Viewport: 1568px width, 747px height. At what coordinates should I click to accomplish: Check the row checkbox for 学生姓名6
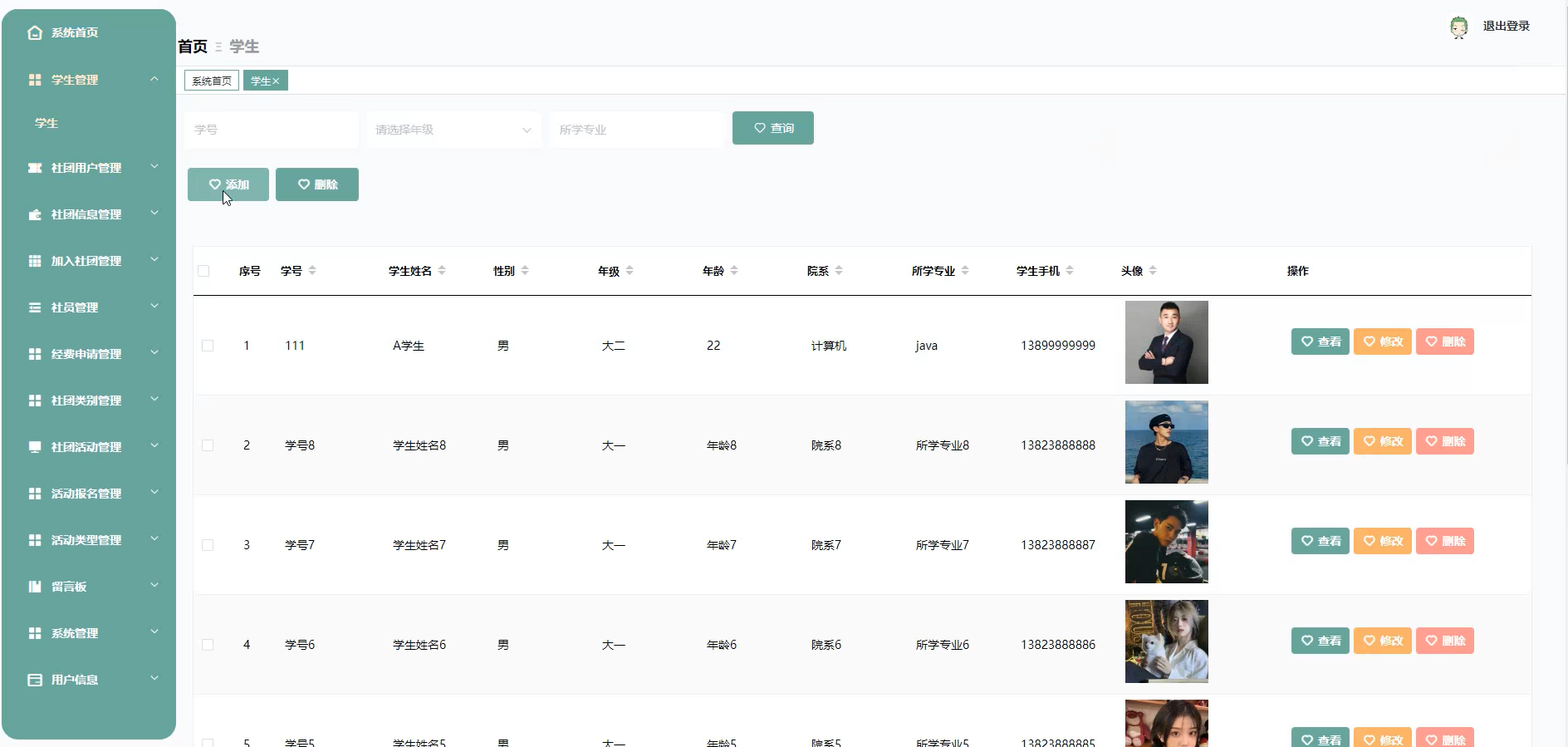click(x=208, y=645)
